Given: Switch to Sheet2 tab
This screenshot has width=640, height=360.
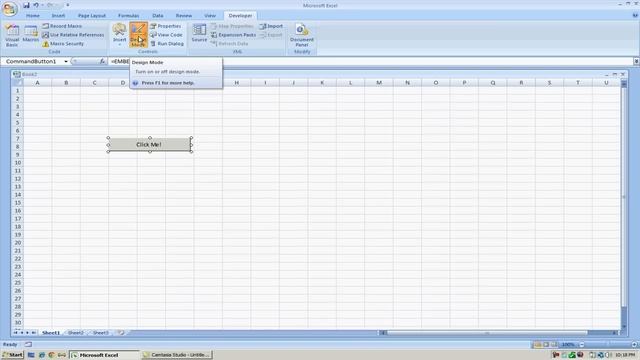Looking at the screenshot, I should [x=76, y=333].
